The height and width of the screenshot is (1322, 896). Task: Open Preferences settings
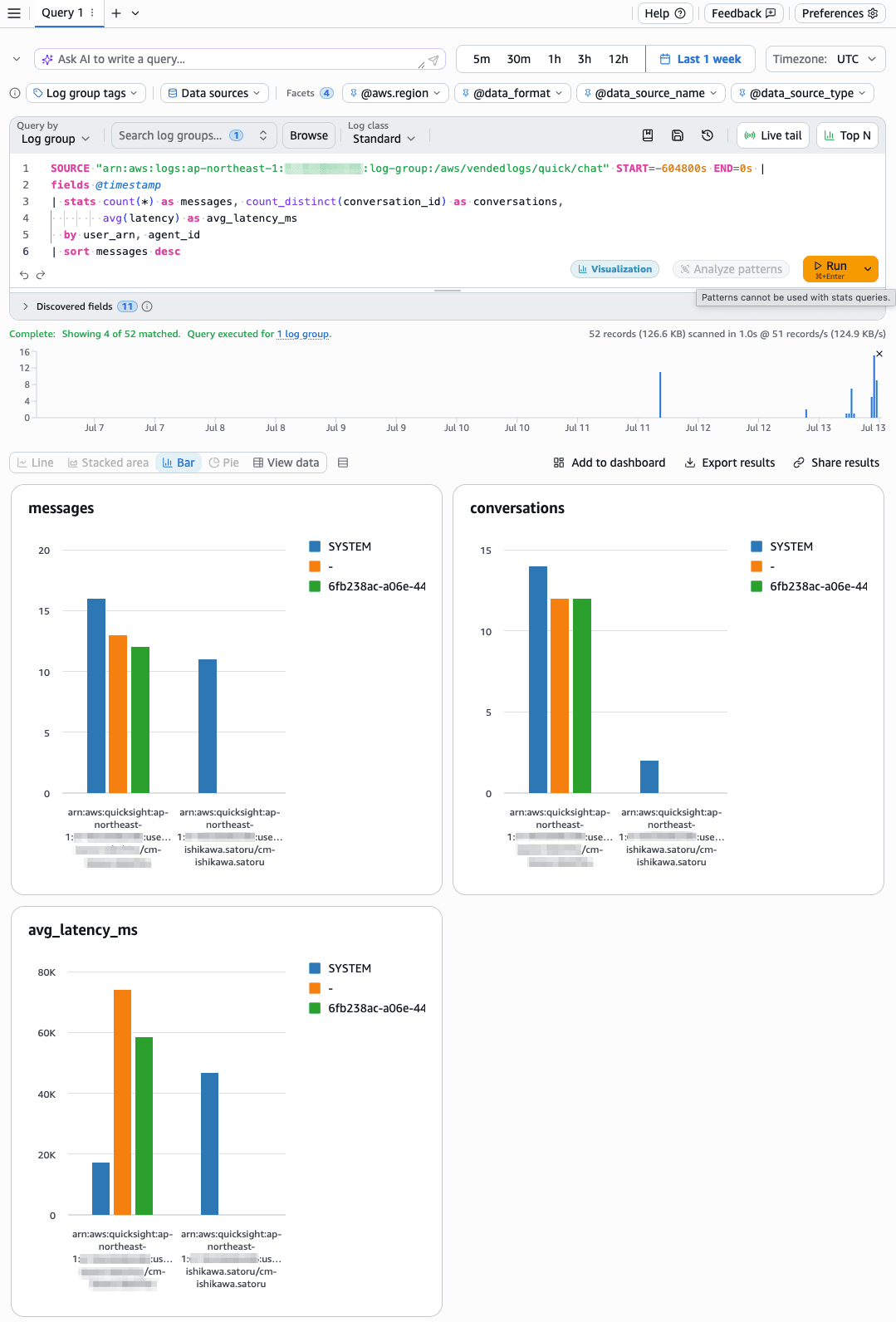coord(840,13)
